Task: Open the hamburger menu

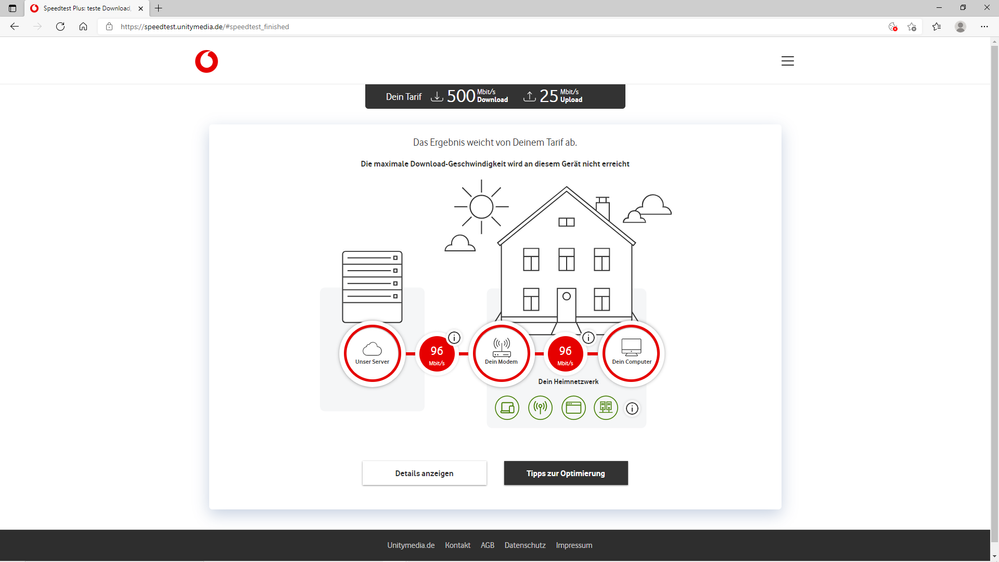Action: pos(787,61)
